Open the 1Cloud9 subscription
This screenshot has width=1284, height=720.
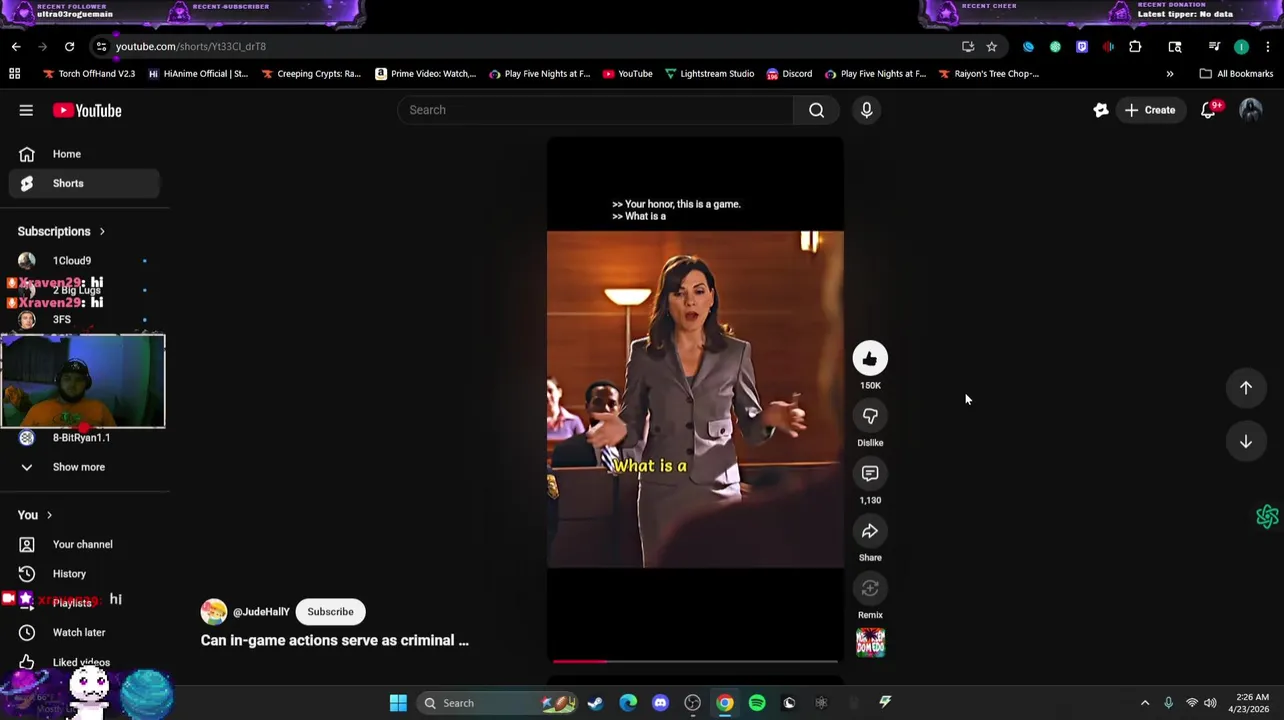[85, 260]
